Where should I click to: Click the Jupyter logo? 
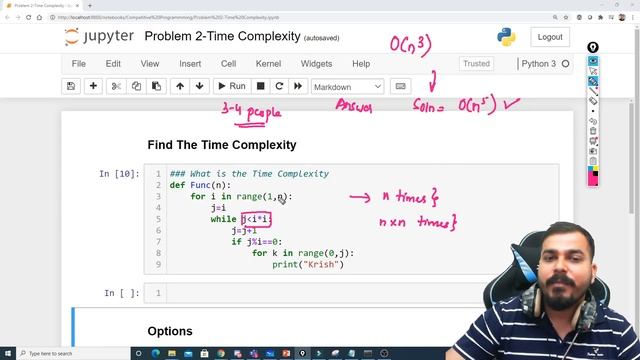click(99, 36)
